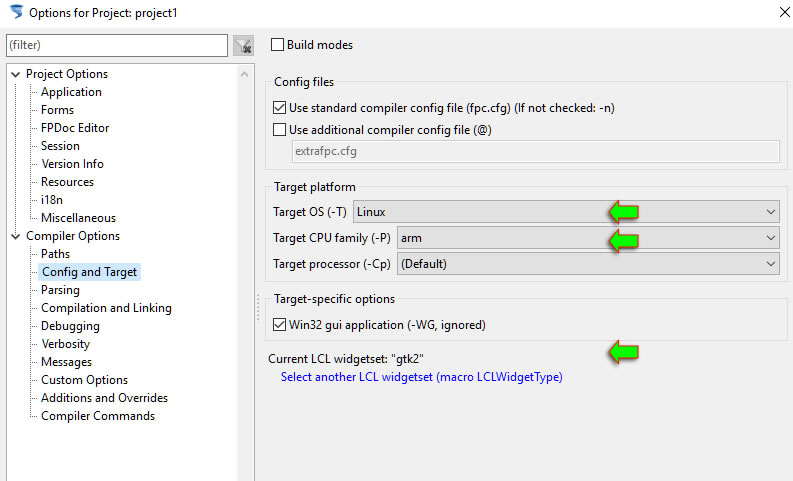793x481 pixels.
Task: Enable the Build modes checkbox
Action: coord(277,45)
